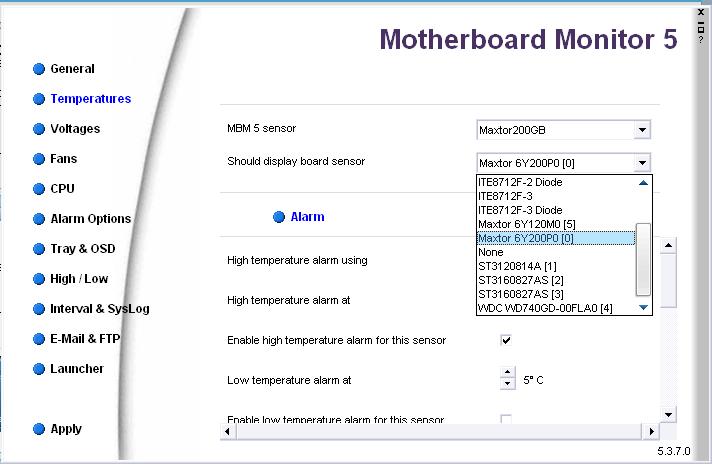Click the help question mark icon
Screen dimensions: 712x464
[x=701, y=40]
